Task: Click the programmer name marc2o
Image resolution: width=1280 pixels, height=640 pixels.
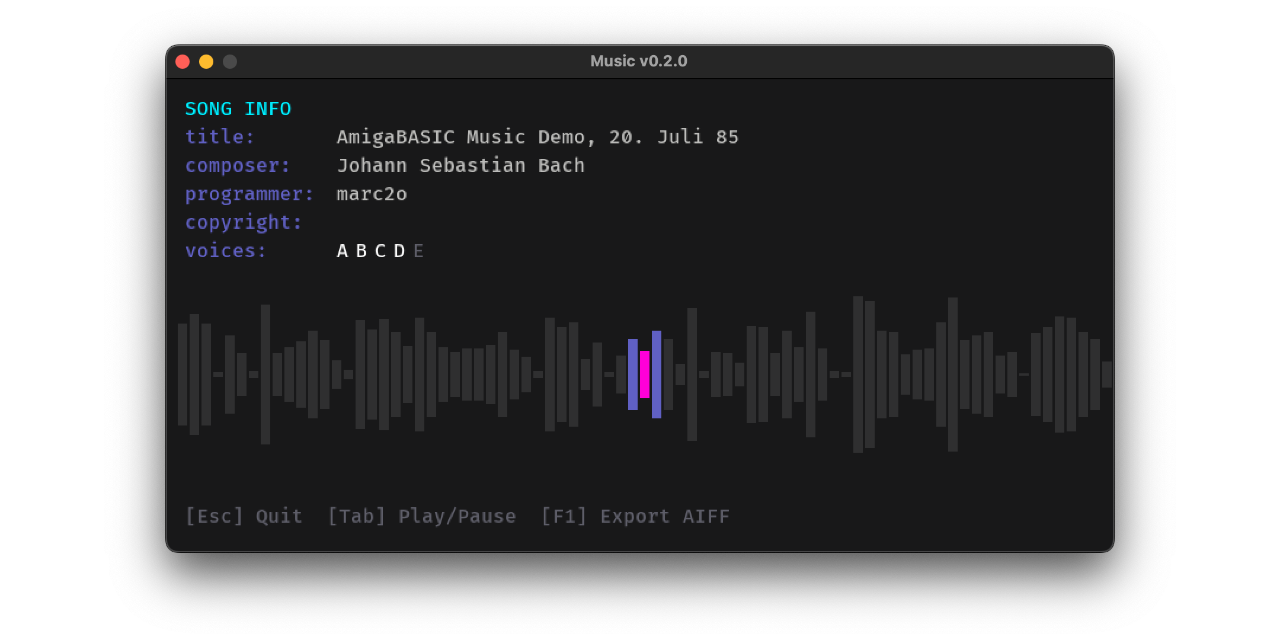Action: click(372, 194)
